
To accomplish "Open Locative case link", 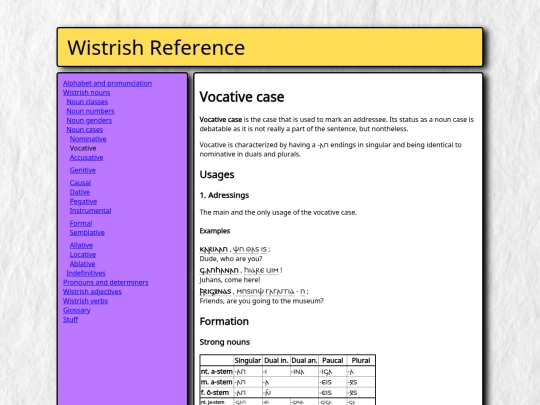I will coord(83,255).
